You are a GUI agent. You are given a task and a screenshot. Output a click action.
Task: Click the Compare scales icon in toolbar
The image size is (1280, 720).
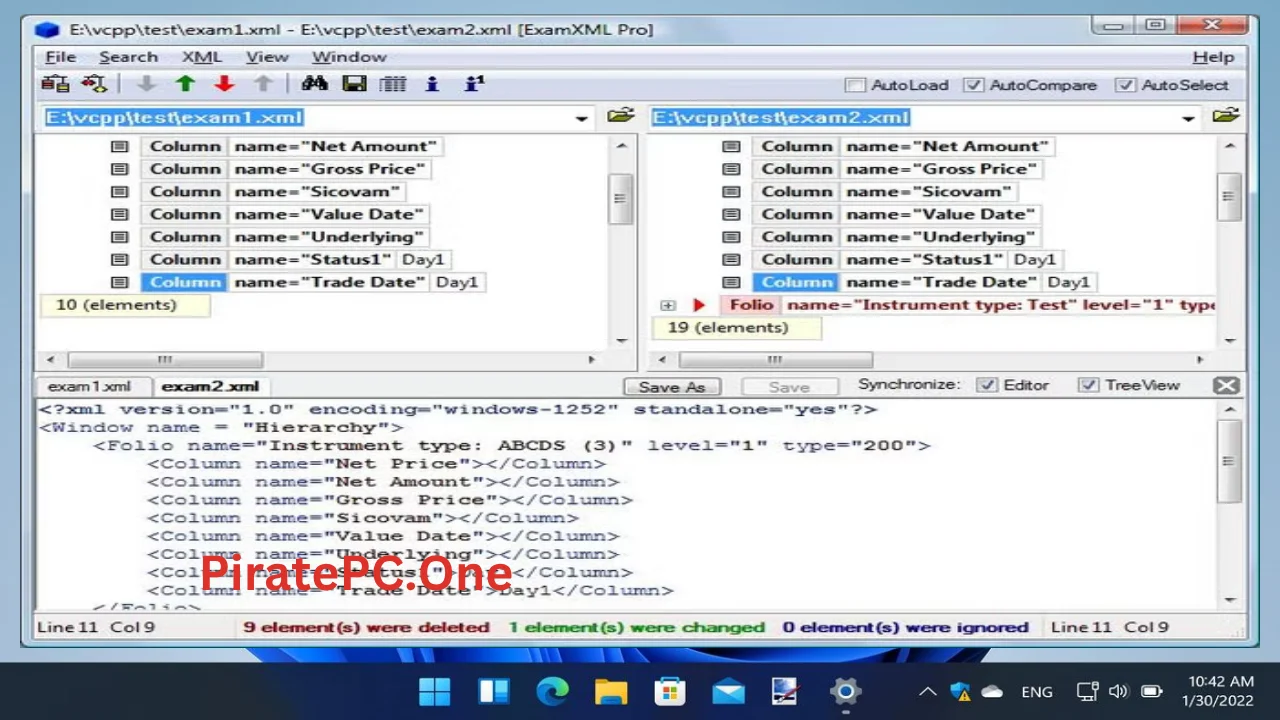tap(55, 84)
